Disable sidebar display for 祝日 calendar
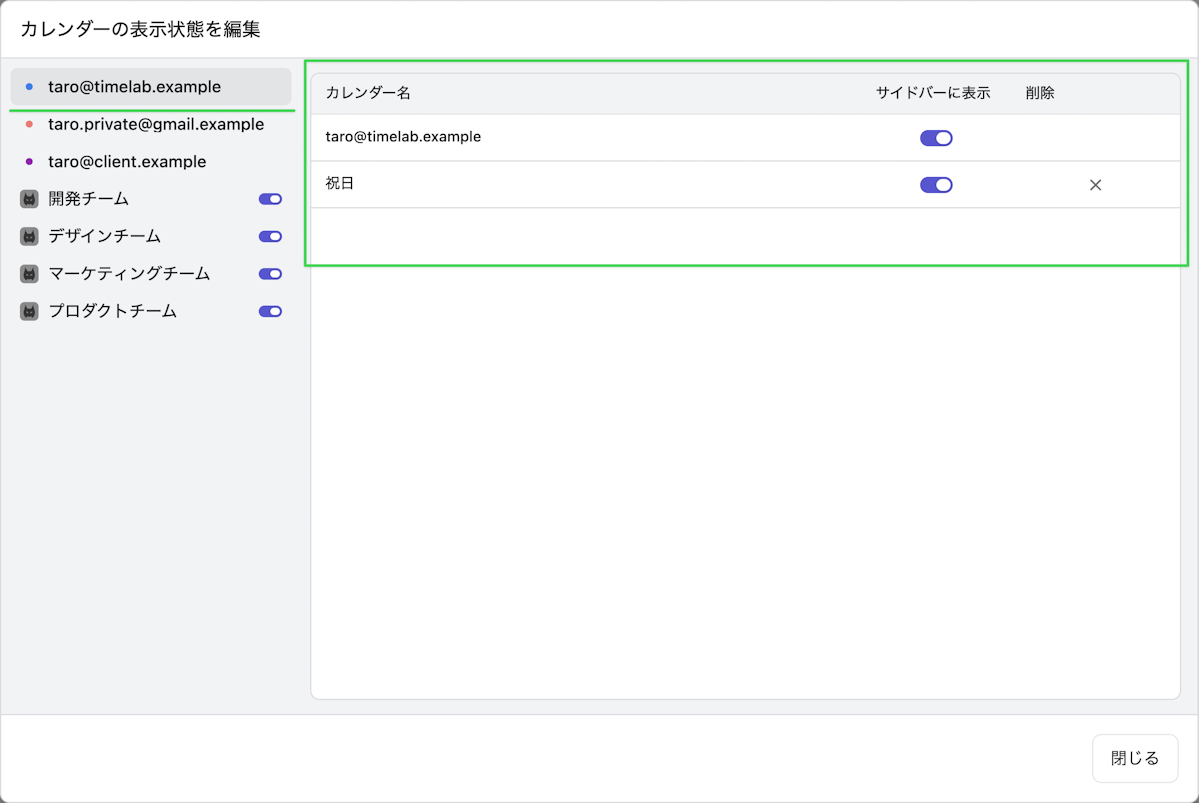 tap(936, 185)
